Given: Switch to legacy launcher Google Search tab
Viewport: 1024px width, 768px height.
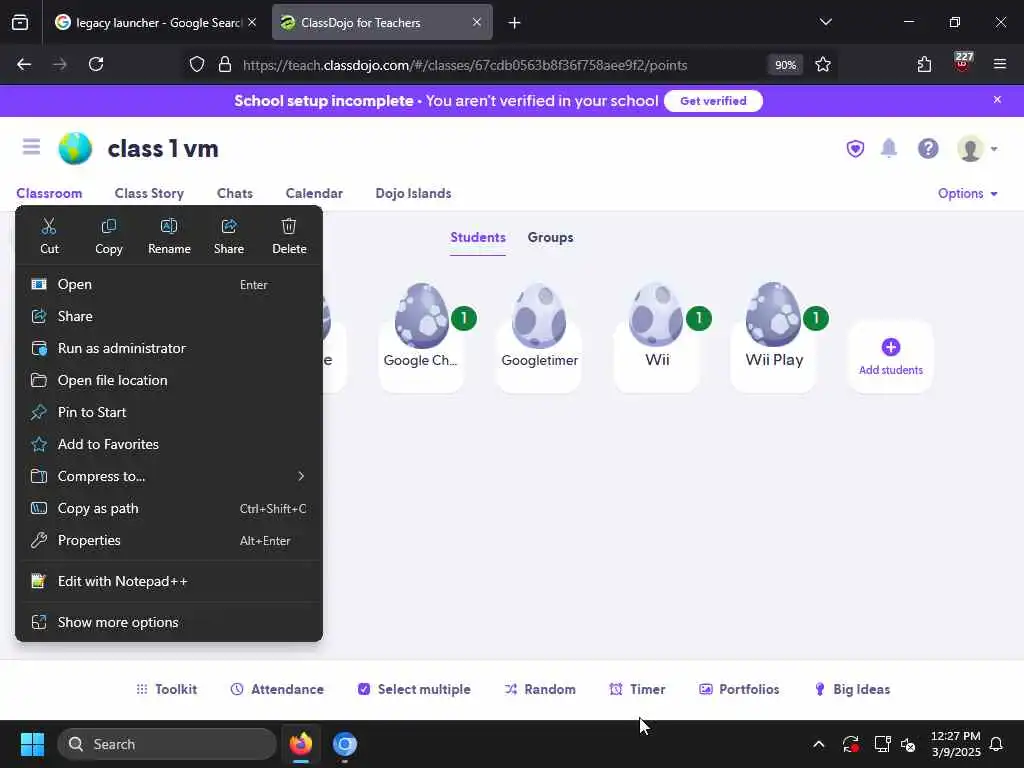Looking at the screenshot, I should coord(155,23).
